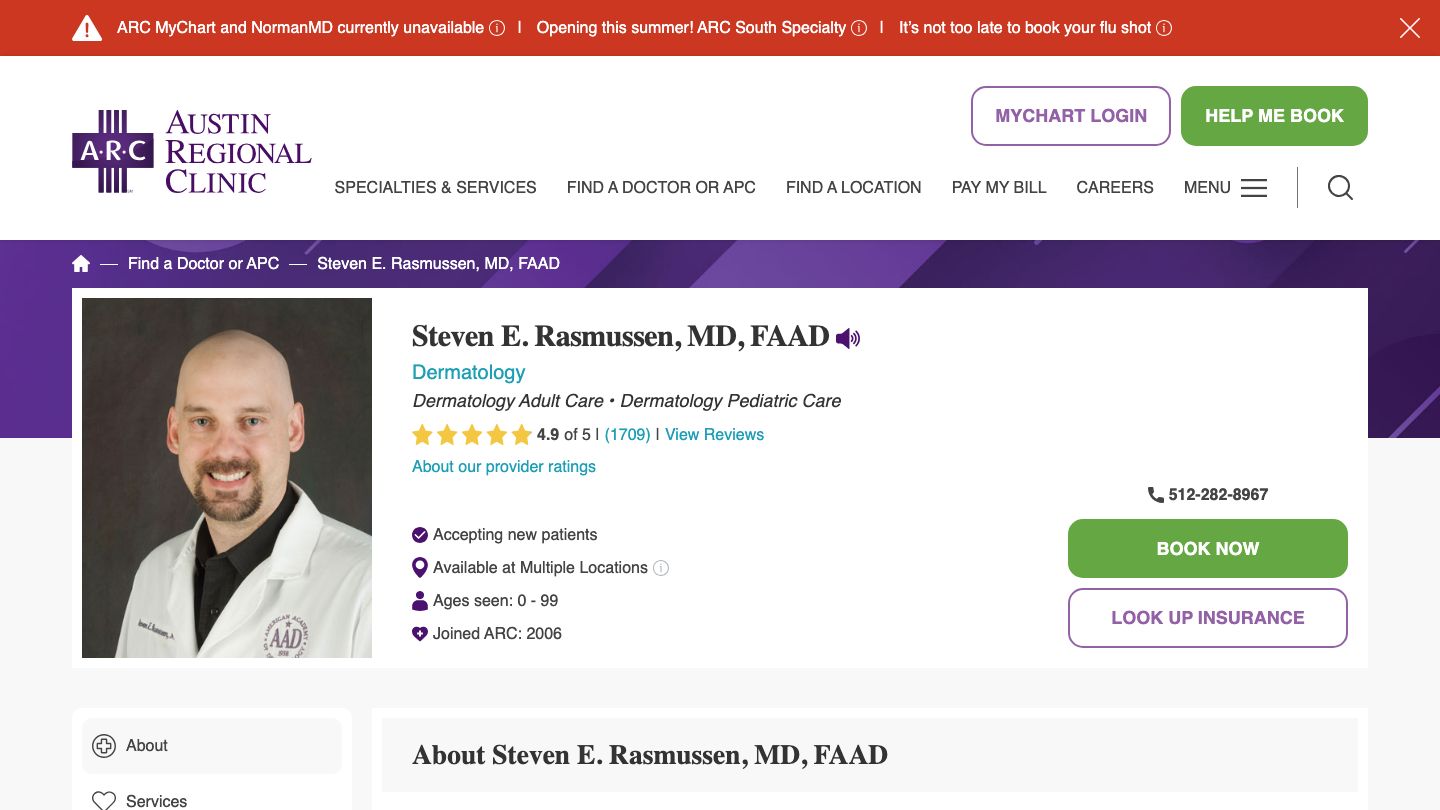Select the Services sidebar item

155,800
